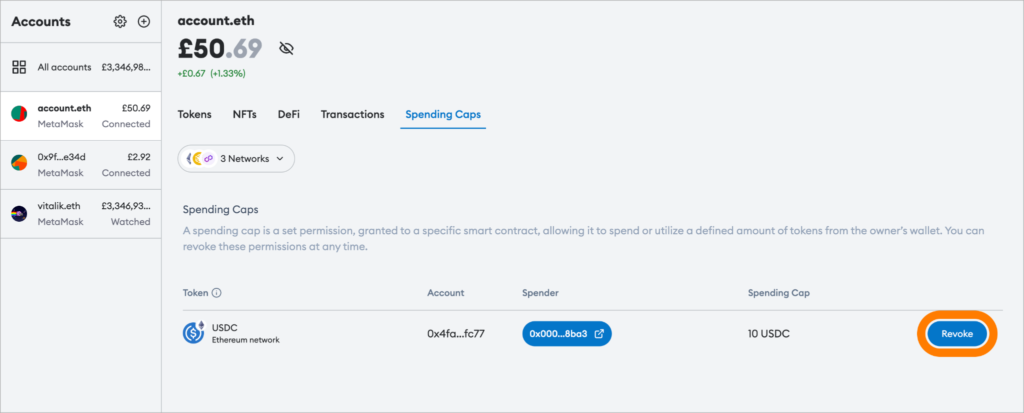Viewport: 1024px width, 413px height.
Task: Hide the balance with the eye icon
Action: 286,48
